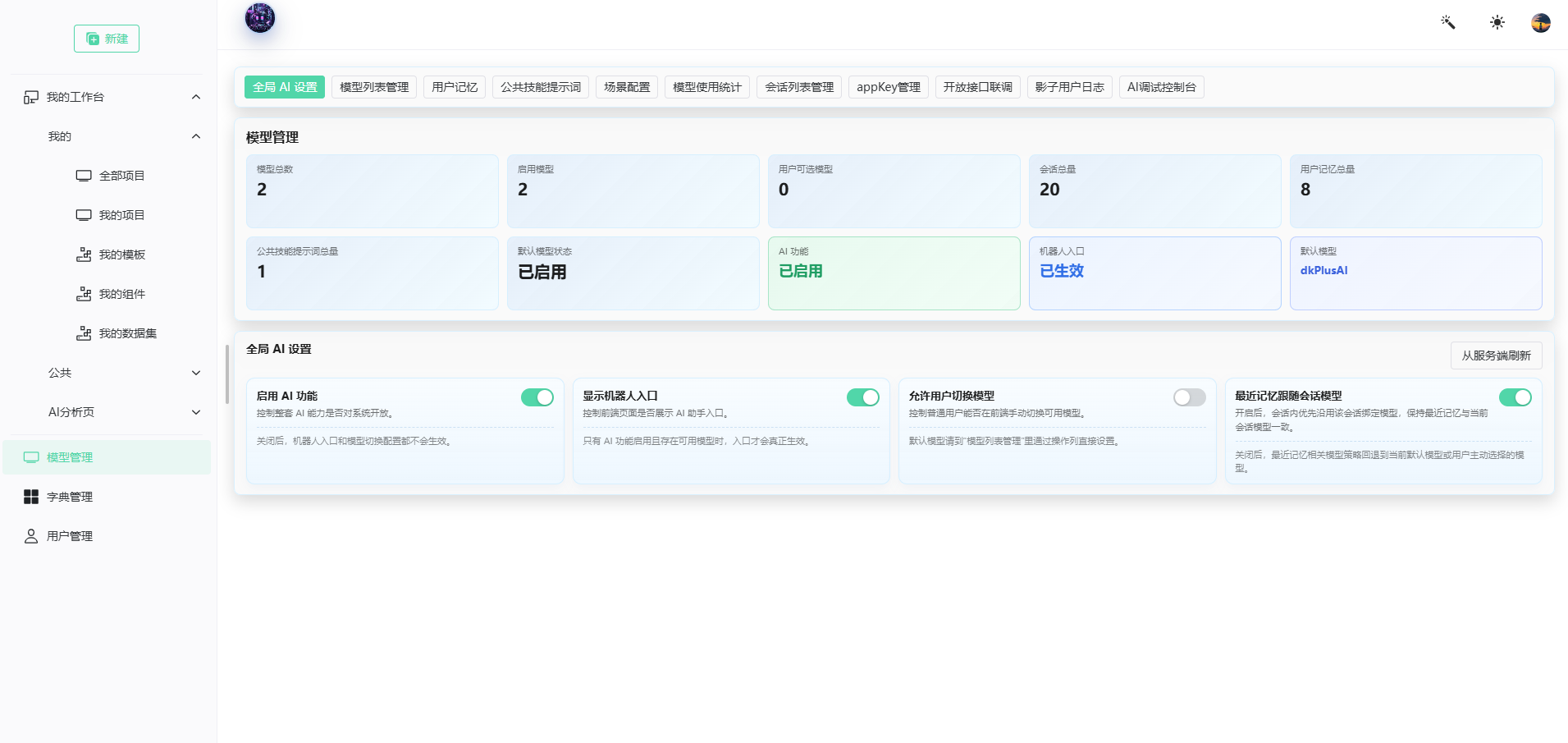Select 用户管理 menu item
1568x743 pixels.
click(x=107, y=536)
